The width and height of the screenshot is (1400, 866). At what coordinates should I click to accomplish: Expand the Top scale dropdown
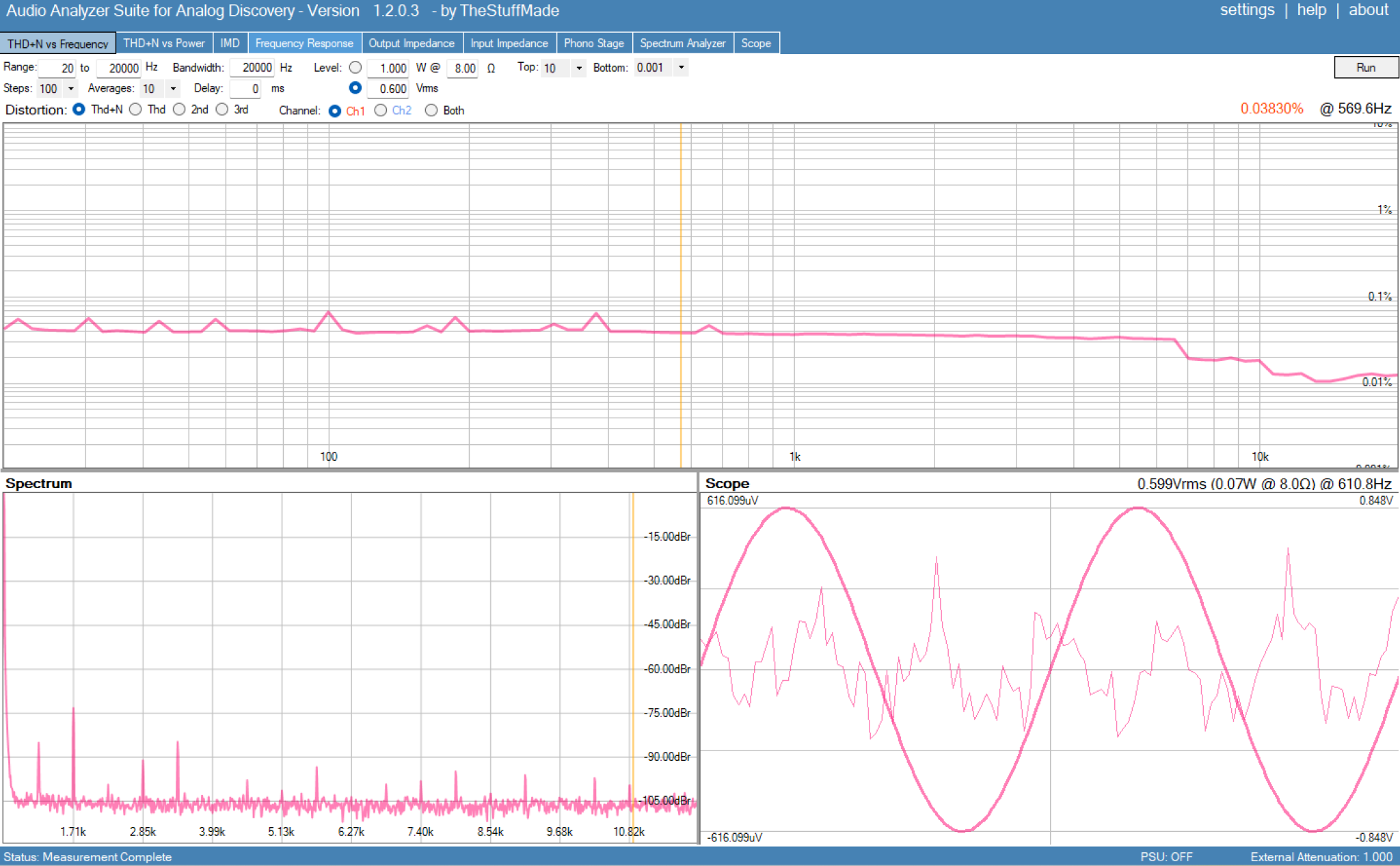click(579, 68)
